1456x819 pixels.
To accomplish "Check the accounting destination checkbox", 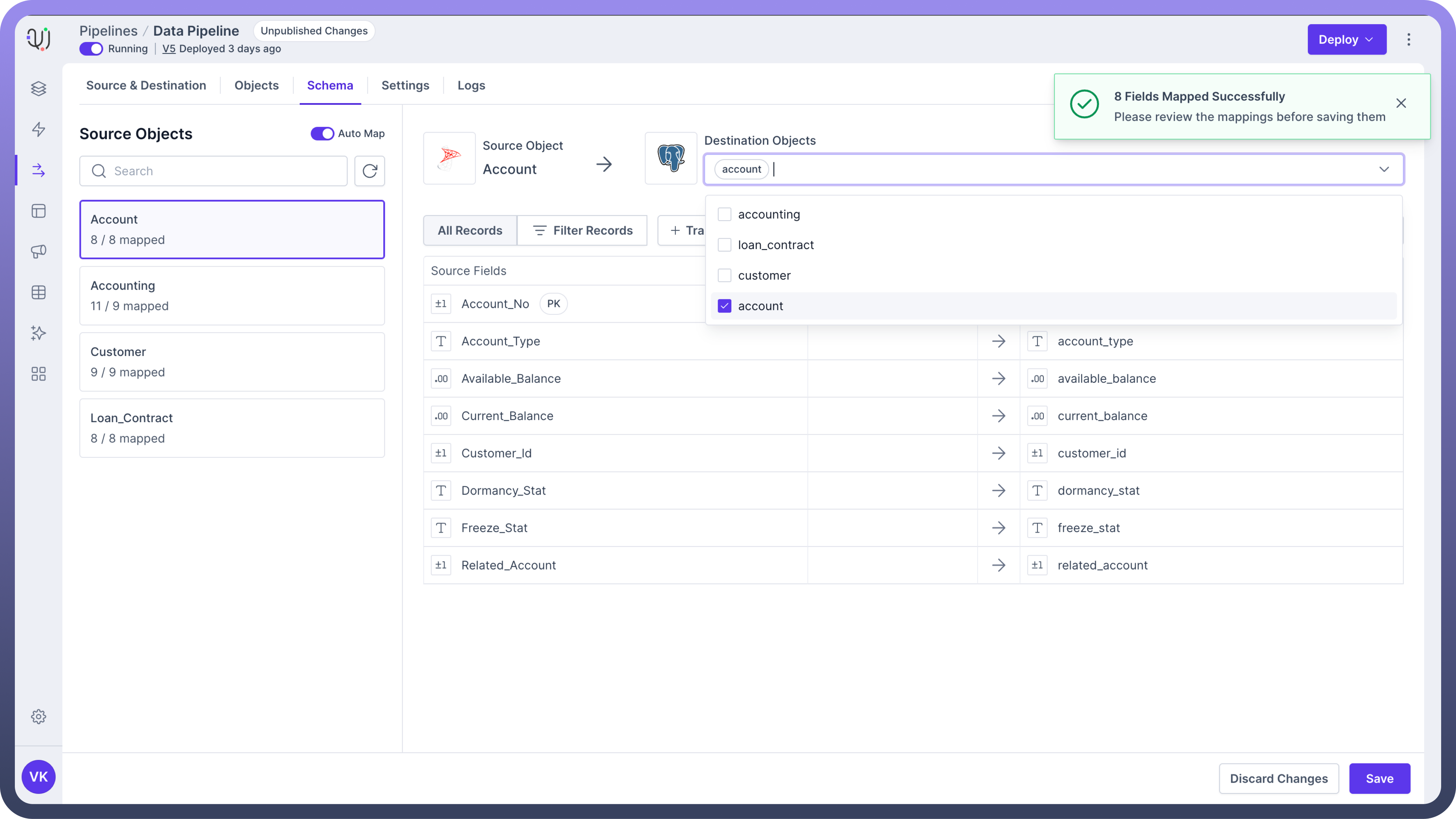I will point(724,215).
